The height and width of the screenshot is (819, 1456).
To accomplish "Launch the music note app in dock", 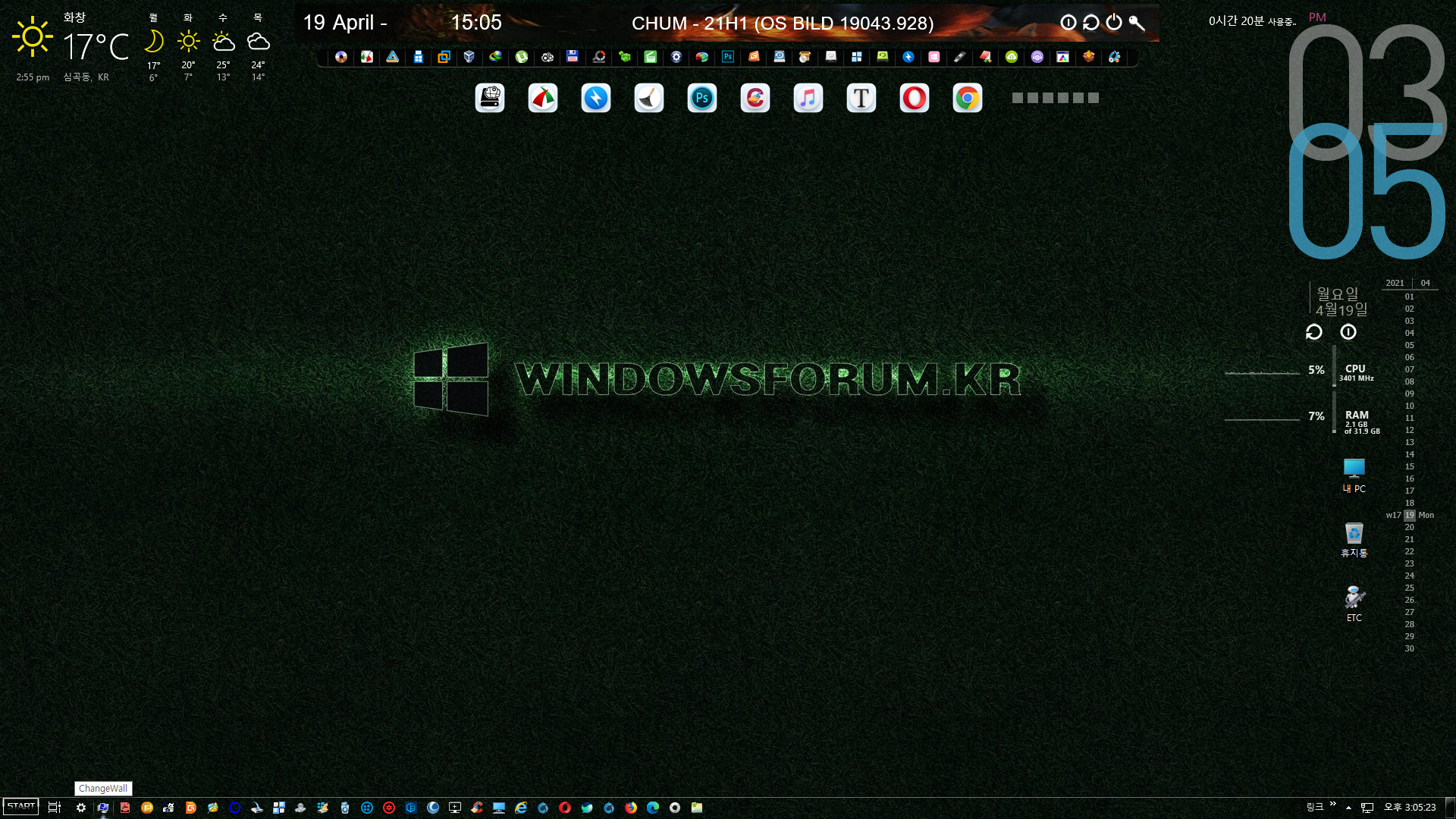I will [808, 98].
